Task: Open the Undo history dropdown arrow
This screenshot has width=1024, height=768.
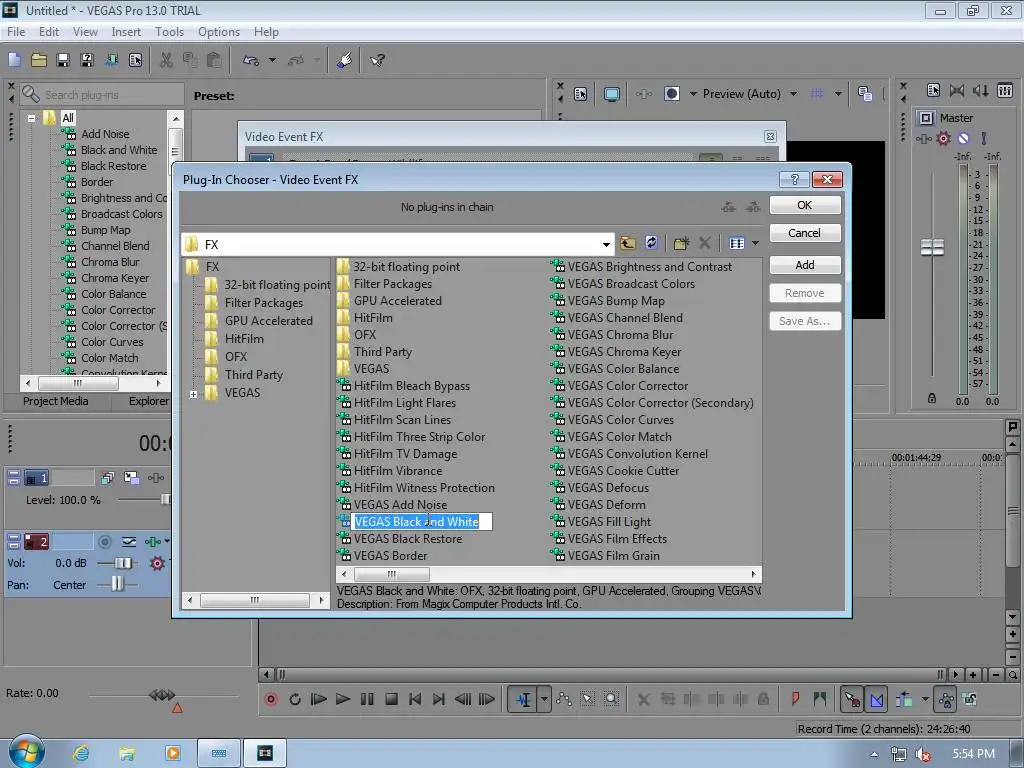Action: click(x=272, y=60)
